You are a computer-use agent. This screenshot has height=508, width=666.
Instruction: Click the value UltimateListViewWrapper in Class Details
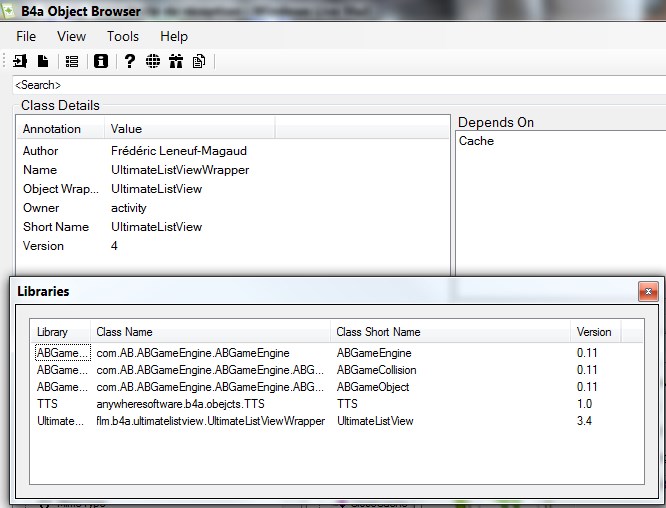180,170
